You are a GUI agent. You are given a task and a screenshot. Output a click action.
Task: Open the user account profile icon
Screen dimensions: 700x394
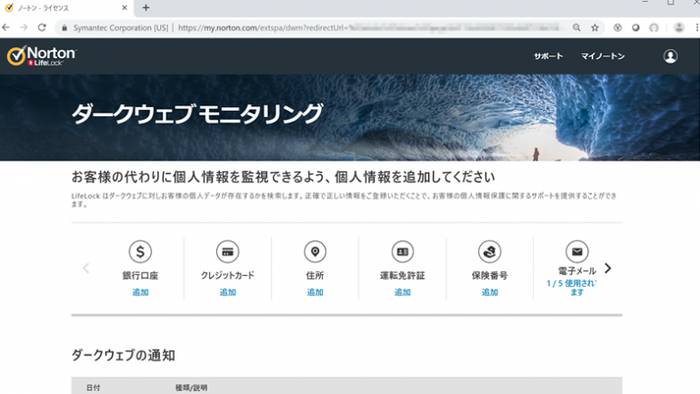pyautogui.click(x=670, y=56)
